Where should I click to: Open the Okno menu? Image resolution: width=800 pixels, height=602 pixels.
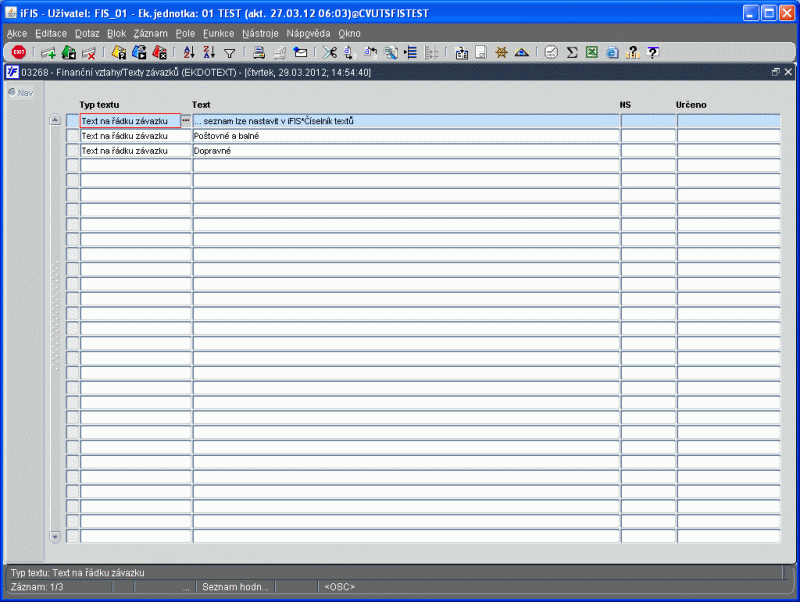point(349,34)
